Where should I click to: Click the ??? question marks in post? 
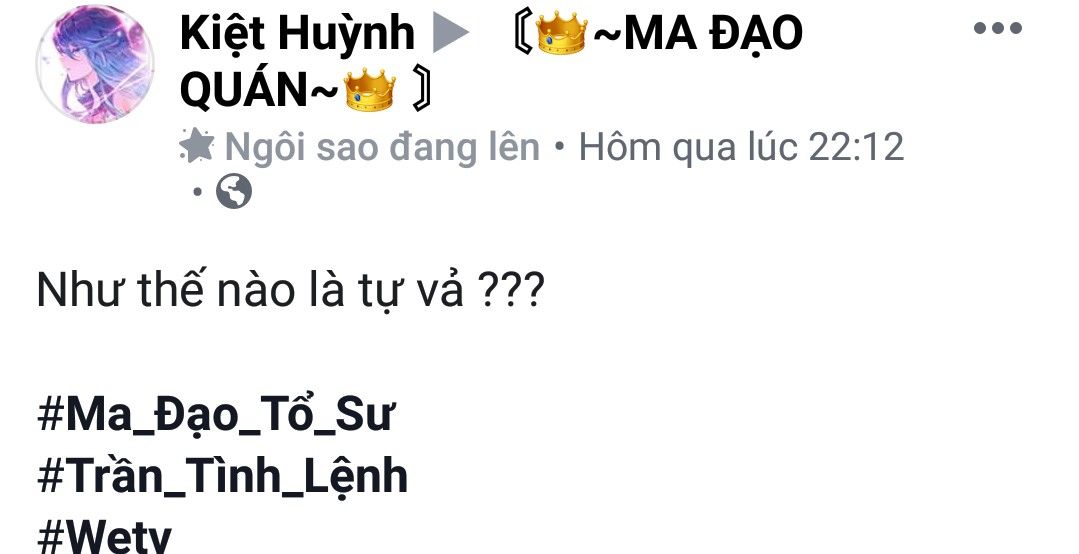(510, 292)
